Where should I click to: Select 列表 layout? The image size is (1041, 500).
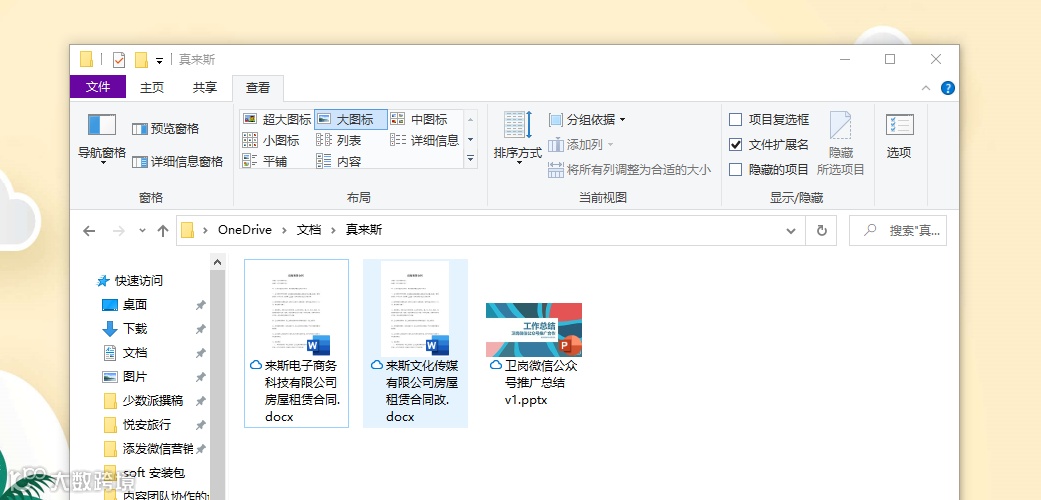(339, 140)
